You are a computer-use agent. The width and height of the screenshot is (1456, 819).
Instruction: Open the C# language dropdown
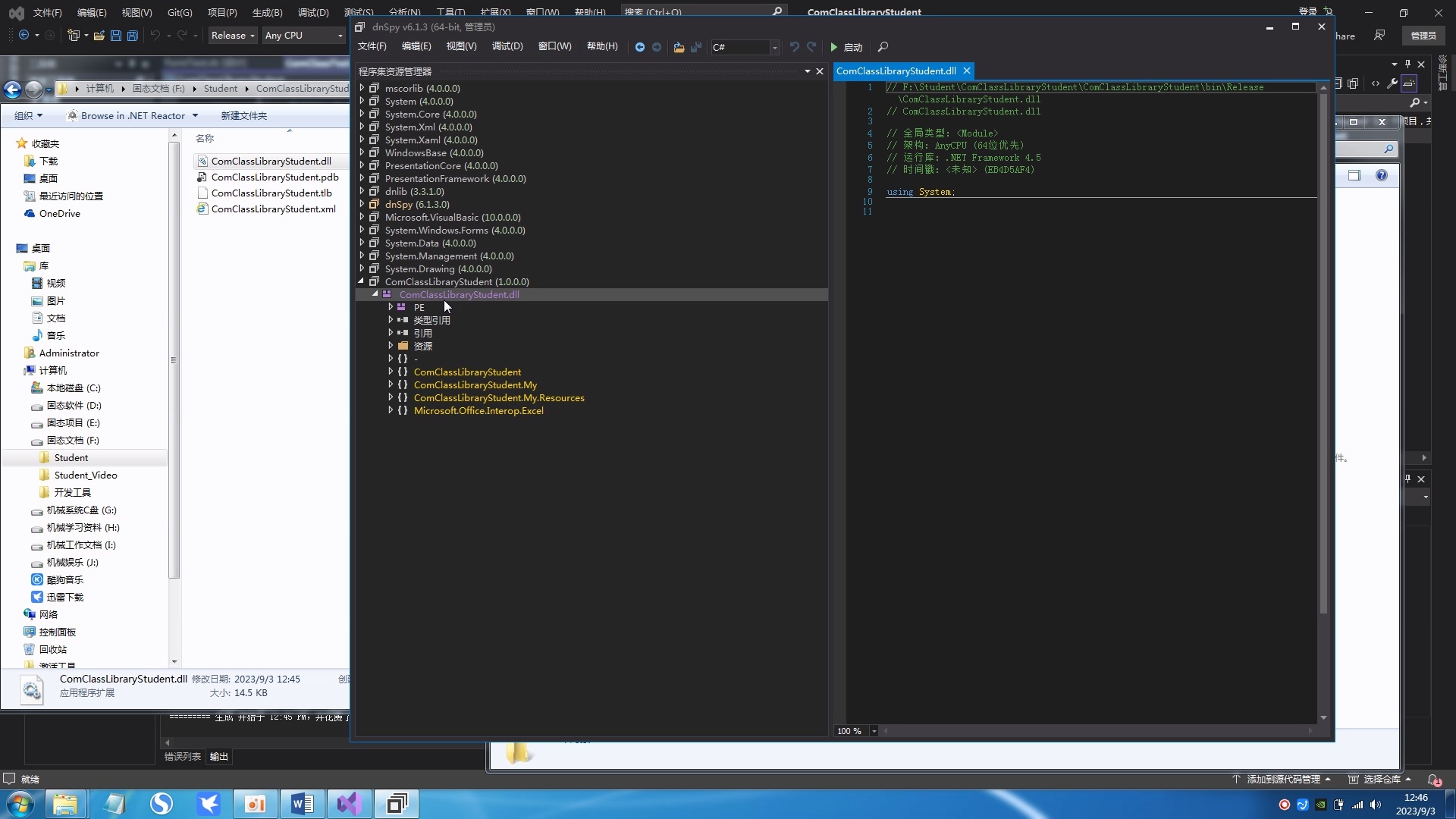point(774,47)
